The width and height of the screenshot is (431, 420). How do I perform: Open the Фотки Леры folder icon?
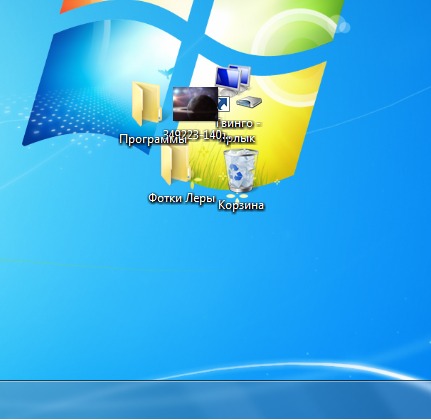176,165
